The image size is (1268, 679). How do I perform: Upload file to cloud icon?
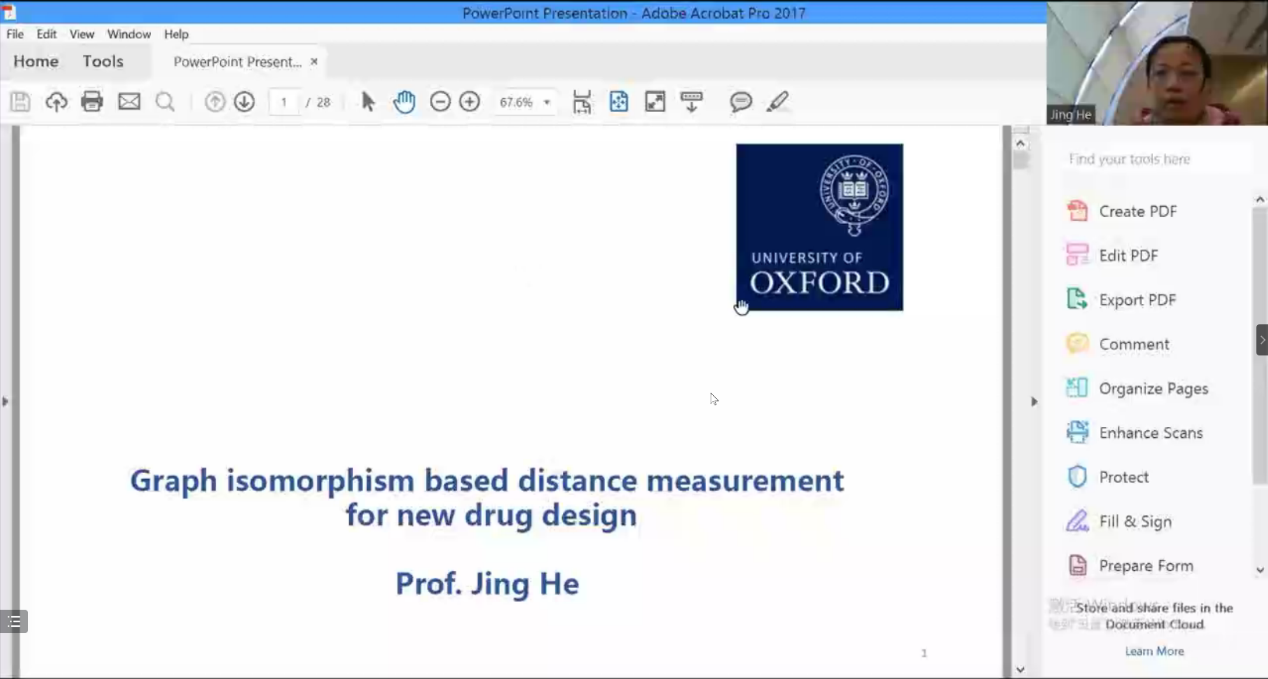click(x=56, y=101)
